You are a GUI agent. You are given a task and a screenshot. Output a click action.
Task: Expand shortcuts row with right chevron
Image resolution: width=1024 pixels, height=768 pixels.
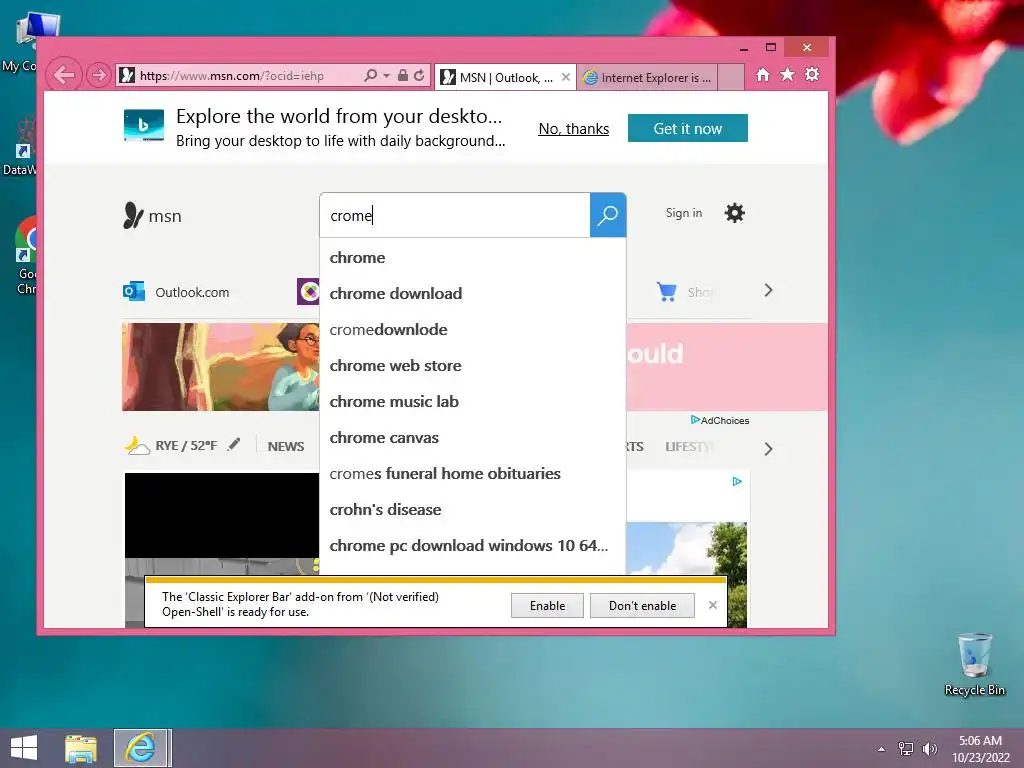click(x=768, y=291)
